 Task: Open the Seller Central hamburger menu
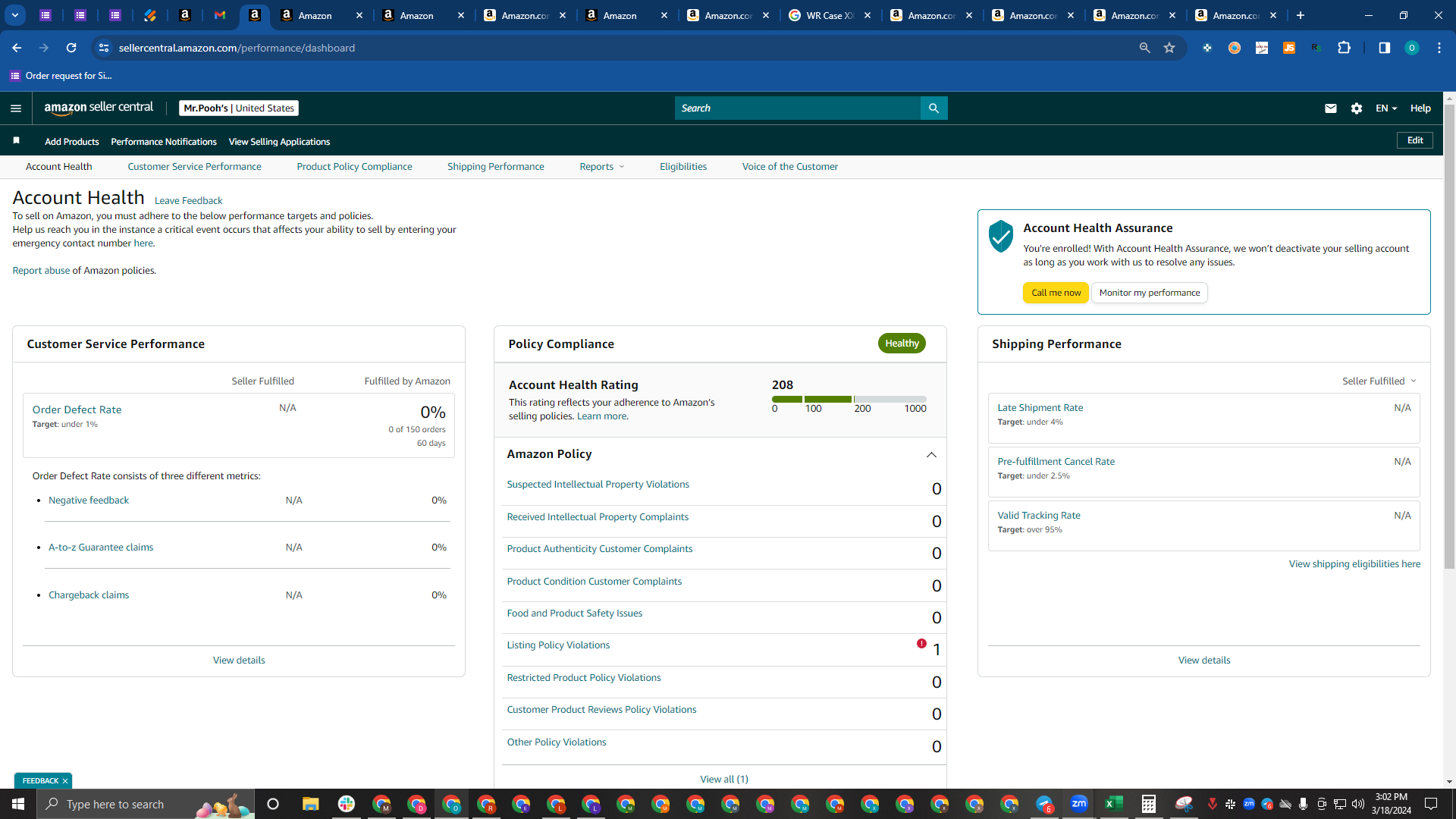[x=16, y=108]
